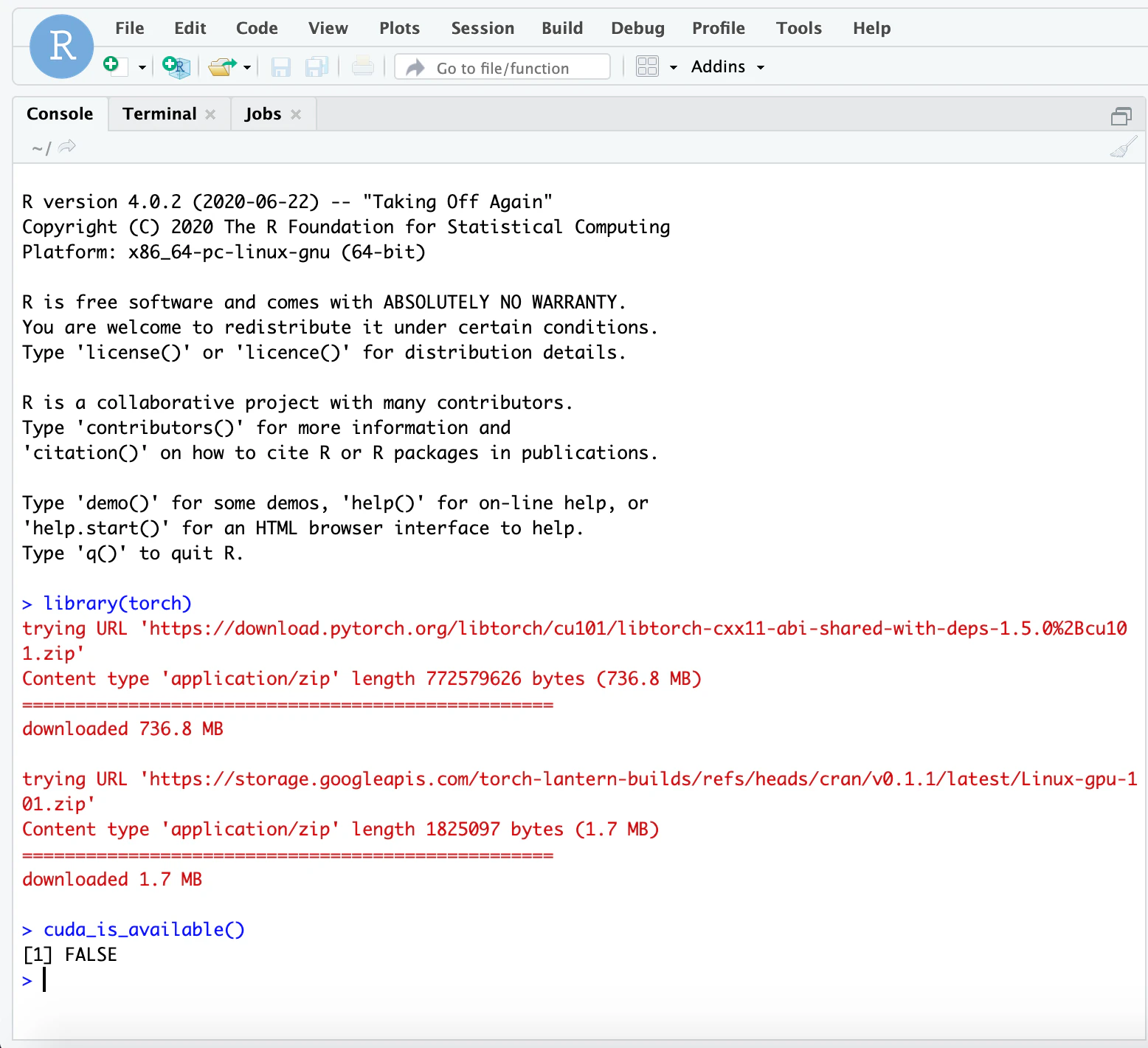Switch to the Terminal tab
Image resolution: width=1148 pixels, height=1048 pixels.
[159, 114]
